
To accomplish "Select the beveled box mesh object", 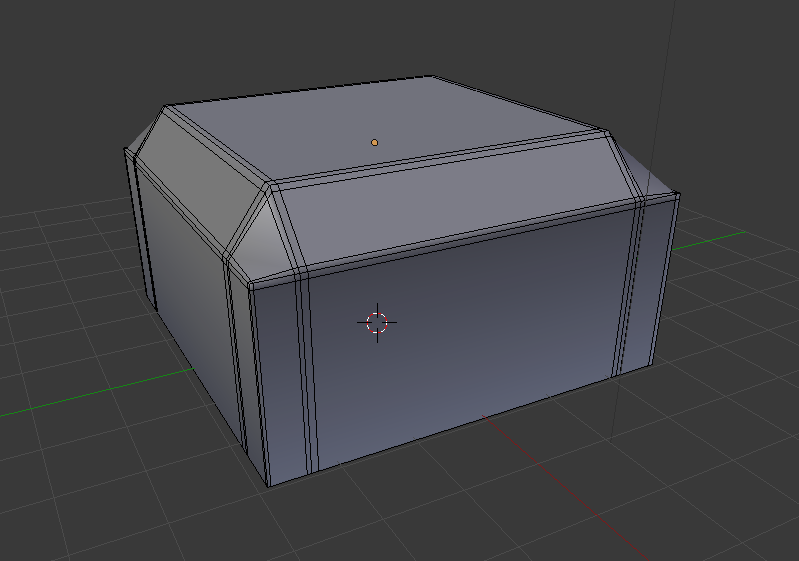I will click(x=401, y=281).
